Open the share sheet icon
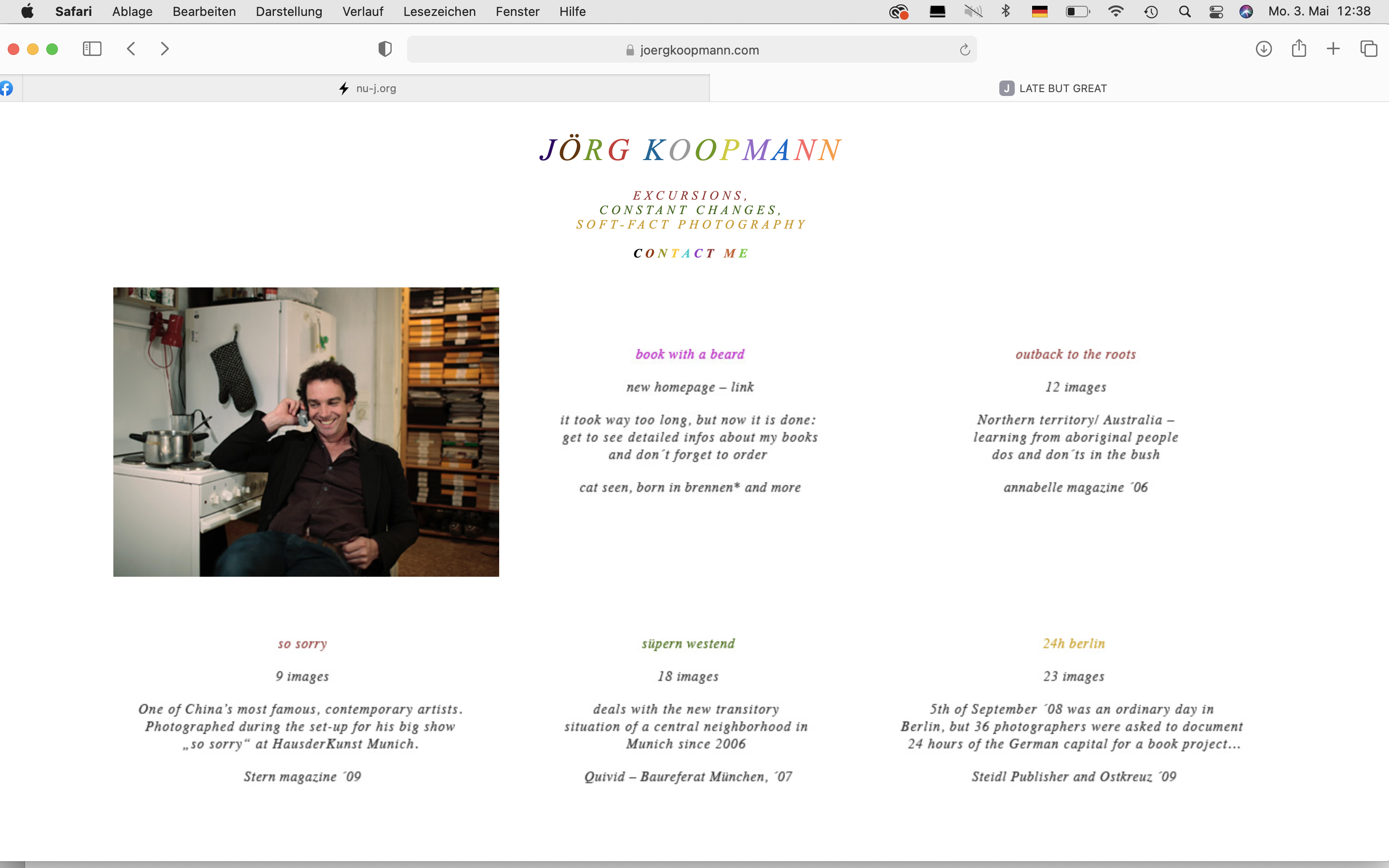 [x=1299, y=49]
